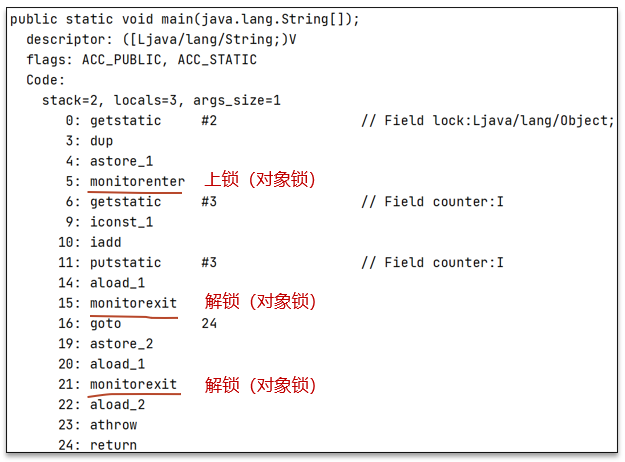The image size is (625, 462).
Task: Click the goto 24 instruction
Action: pos(105,323)
